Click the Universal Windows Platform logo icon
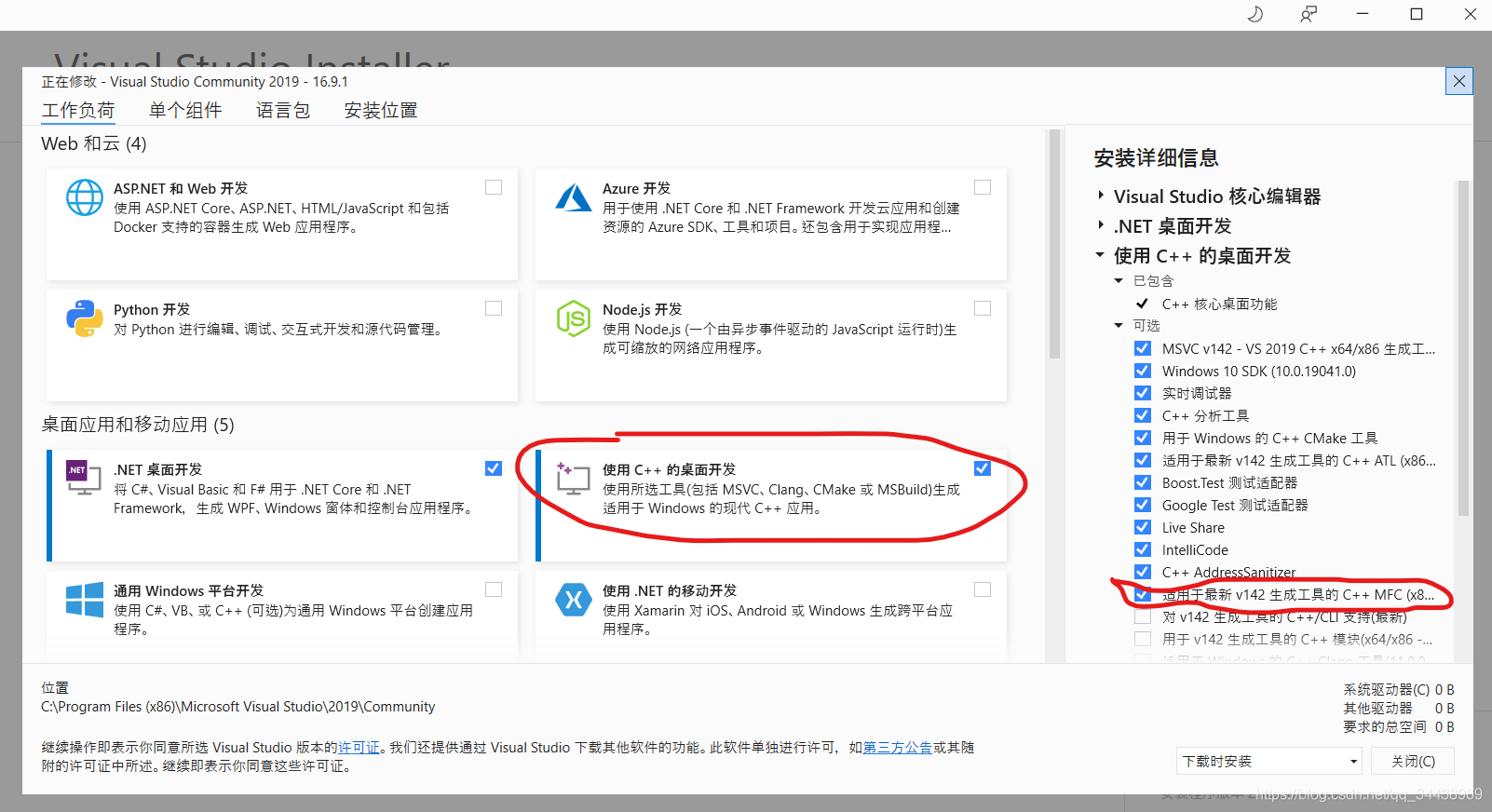 coord(85,600)
